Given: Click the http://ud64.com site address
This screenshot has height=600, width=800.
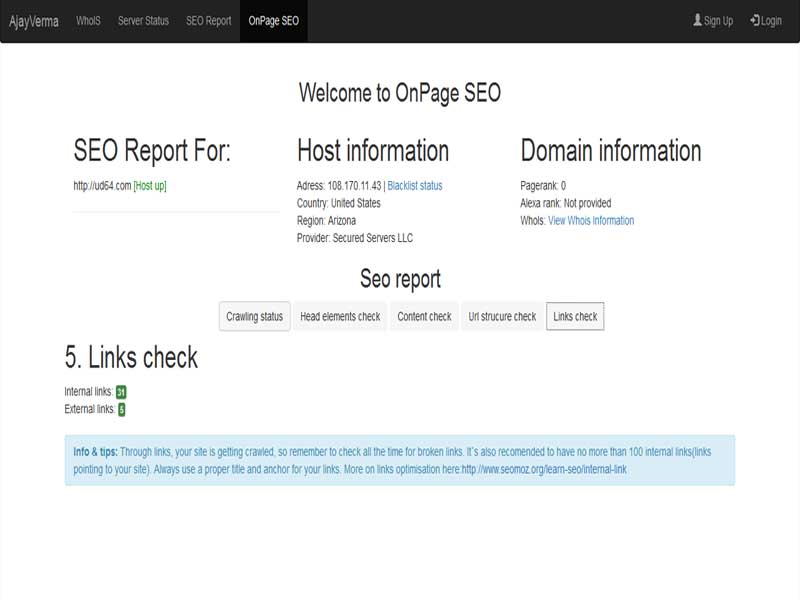Looking at the screenshot, I should pos(100,185).
